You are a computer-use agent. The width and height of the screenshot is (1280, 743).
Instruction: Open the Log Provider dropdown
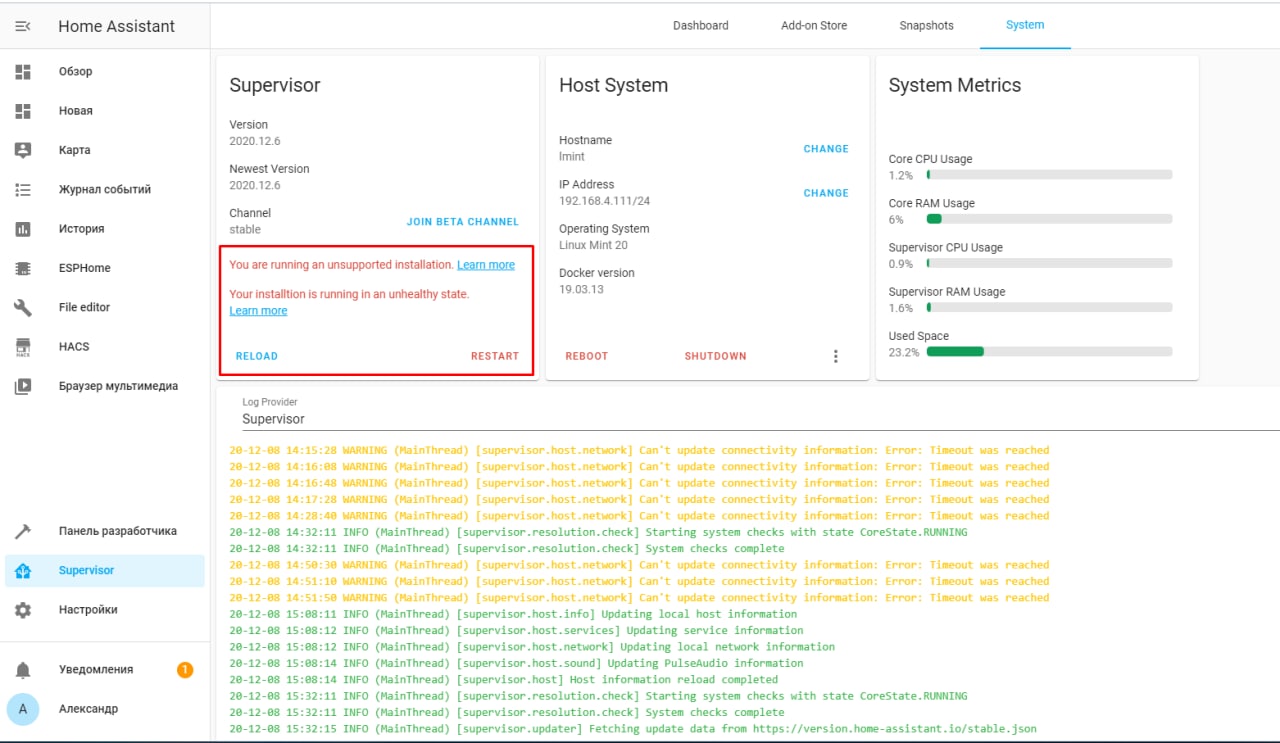(760, 412)
